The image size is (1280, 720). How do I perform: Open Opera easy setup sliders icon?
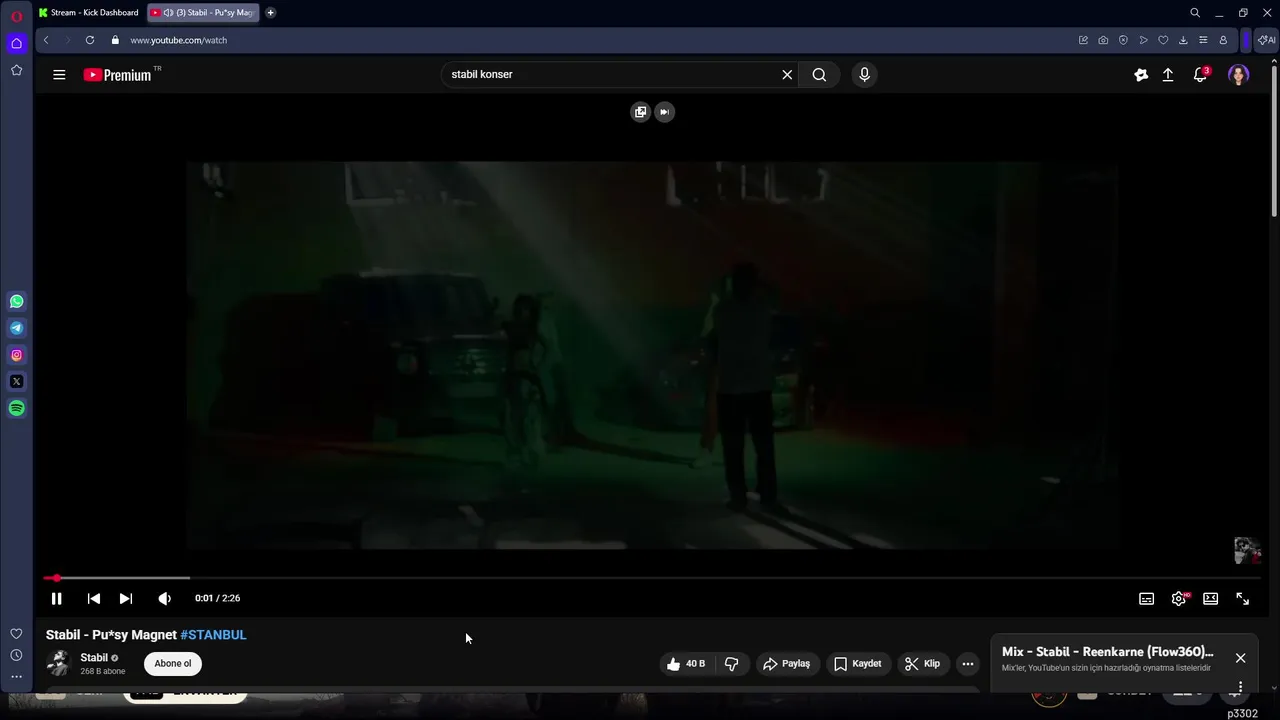(1203, 40)
